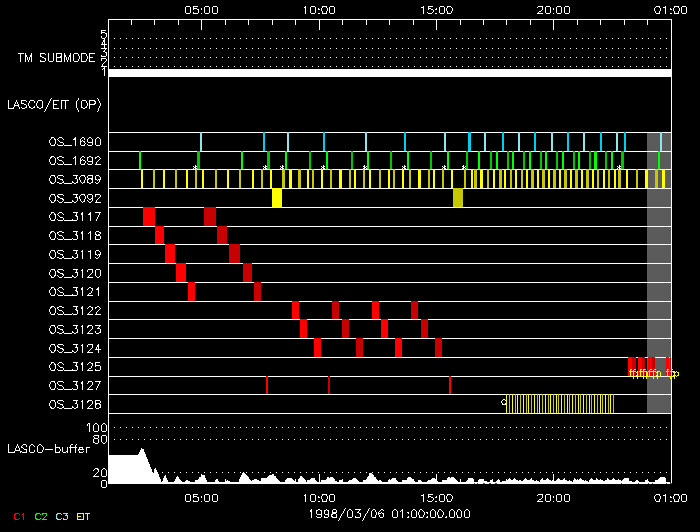Click the 1998/03/06 date label below the axis
This screenshot has width=700, height=532.
coord(388,513)
